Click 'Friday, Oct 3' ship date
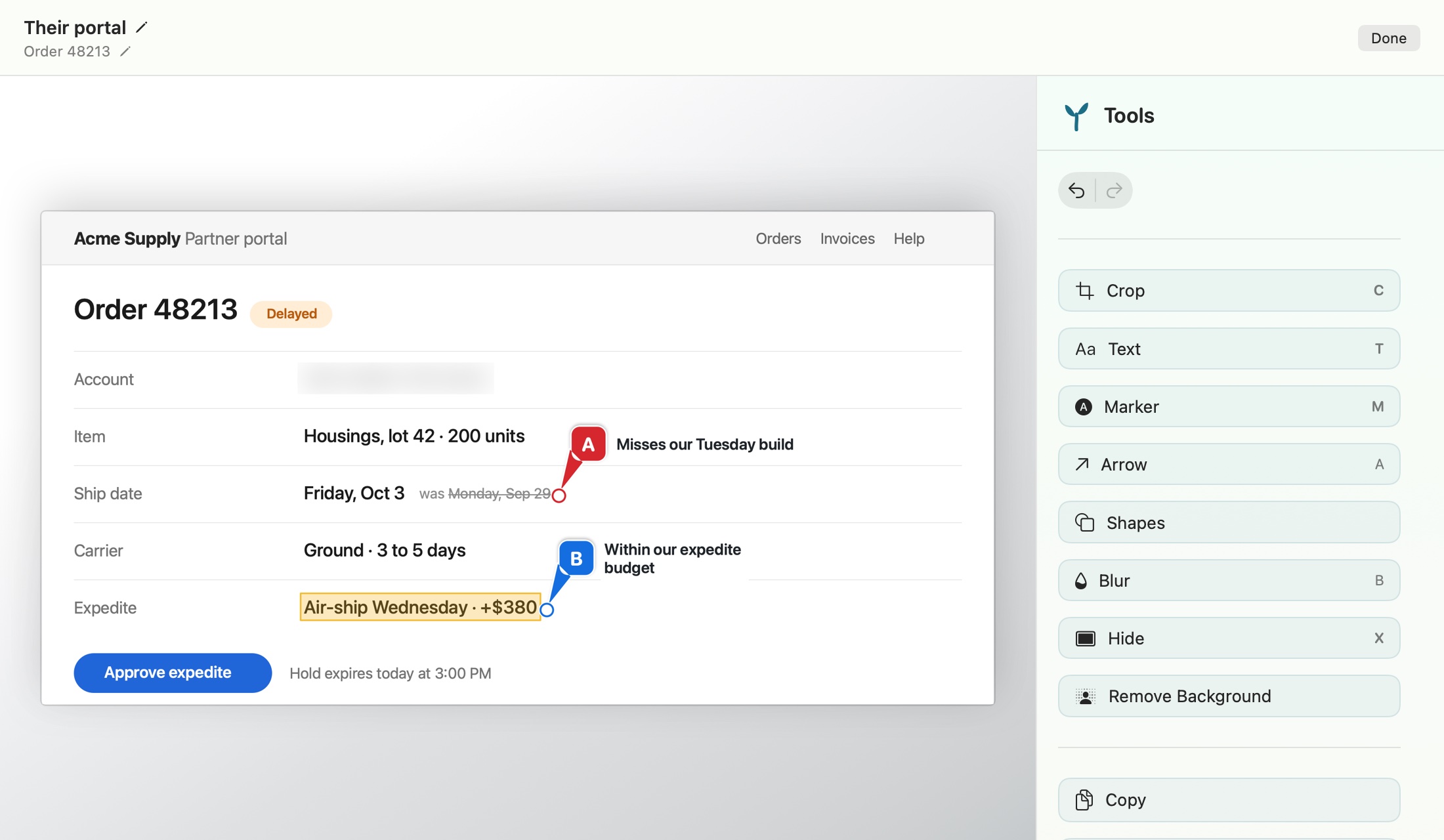 (354, 493)
